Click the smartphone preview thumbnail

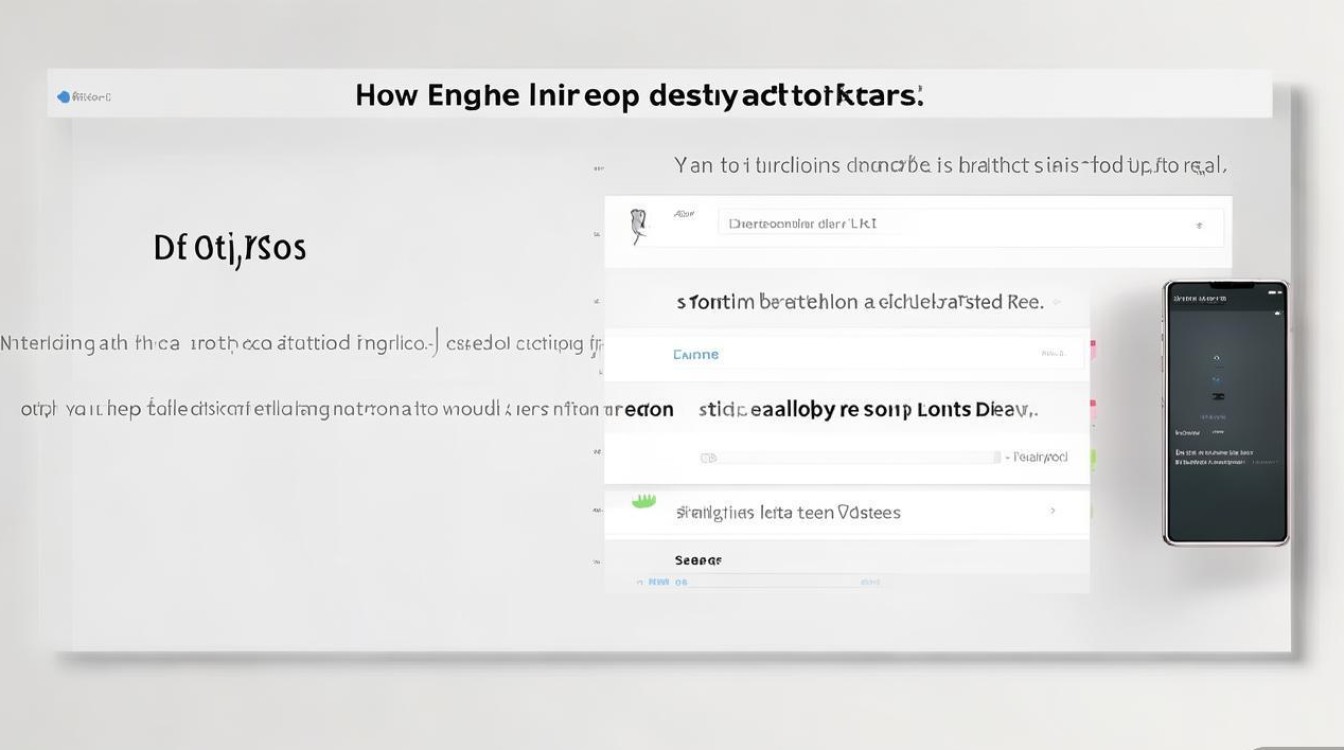pos(1226,412)
